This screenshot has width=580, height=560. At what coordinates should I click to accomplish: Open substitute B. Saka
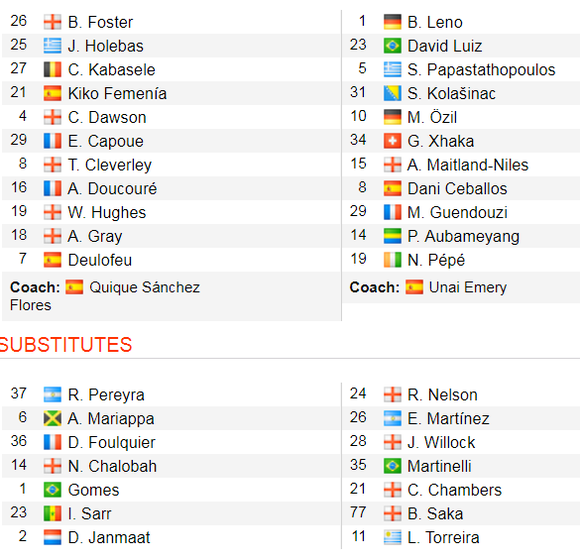[x=435, y=514]
